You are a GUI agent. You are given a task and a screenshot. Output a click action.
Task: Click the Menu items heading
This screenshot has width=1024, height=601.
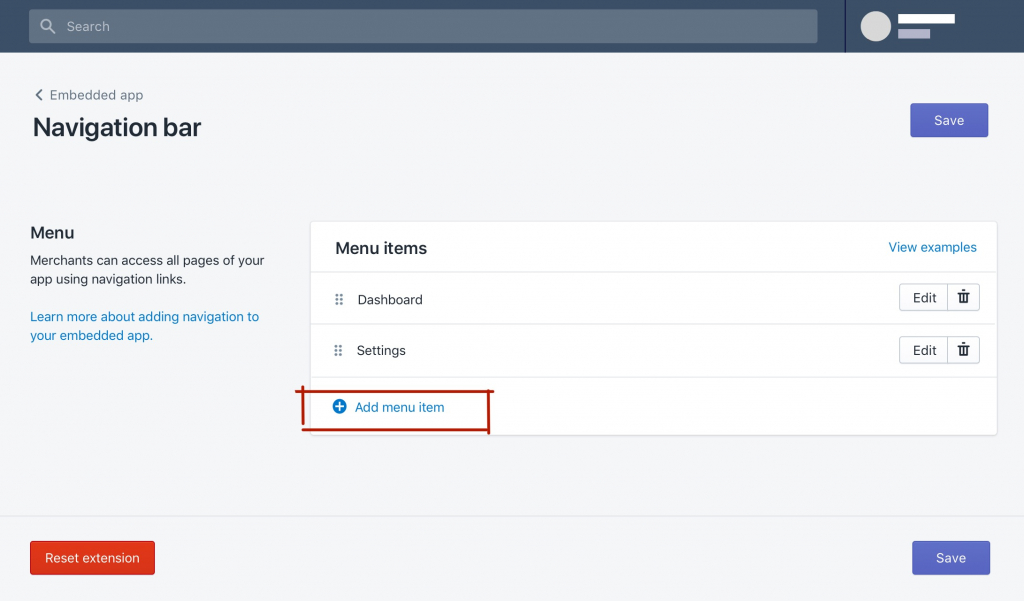(381, 248)
